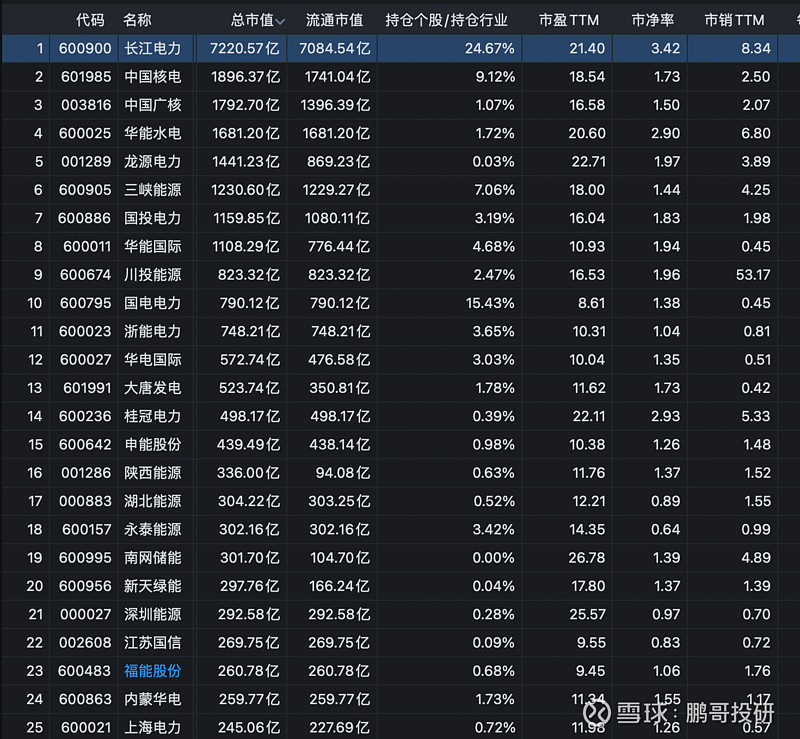Click PE value 8.61
Viewport: 800px width, 739px height.
(591, 303)
